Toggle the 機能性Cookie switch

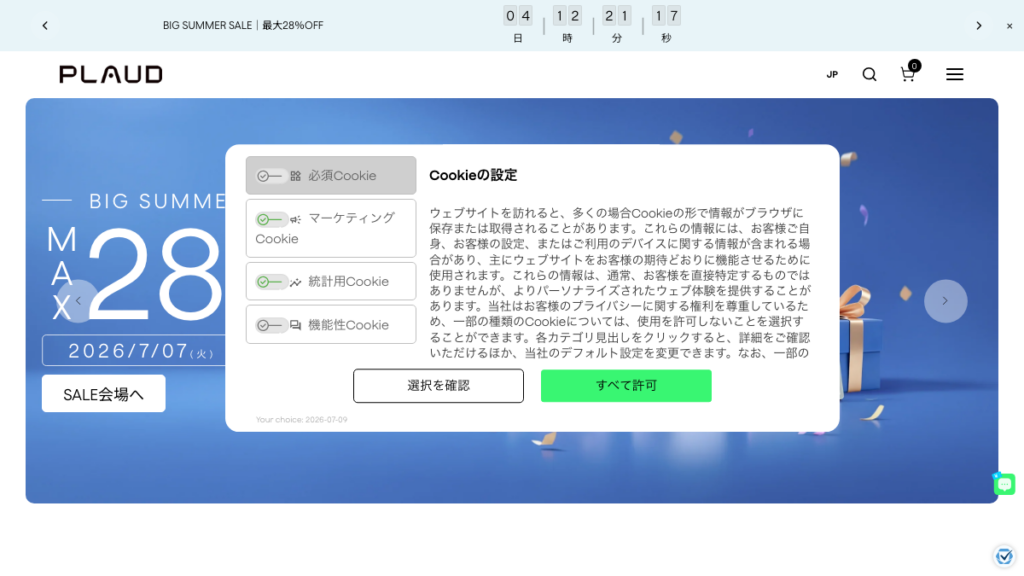(271, 325)
